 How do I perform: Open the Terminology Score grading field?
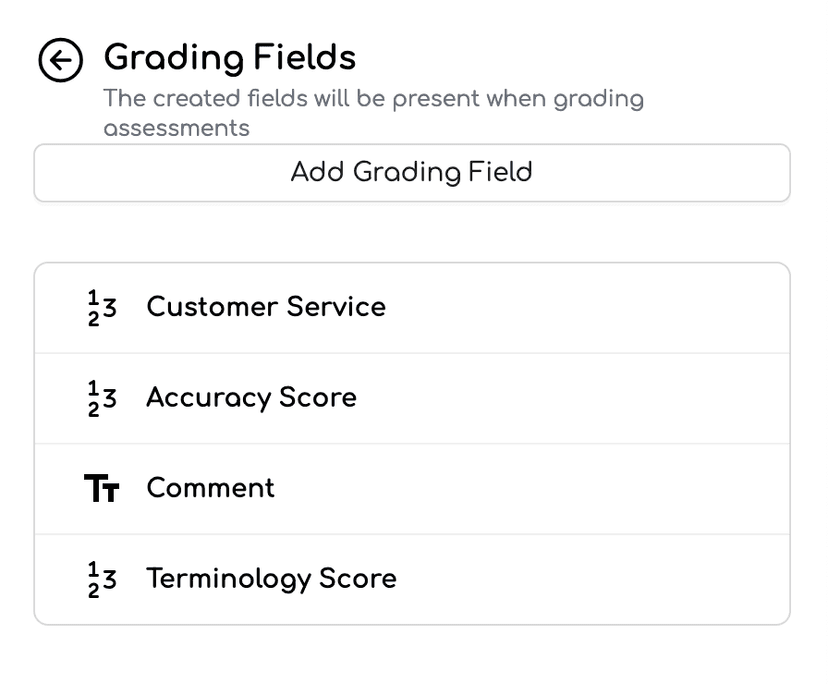tap(412, 579)
